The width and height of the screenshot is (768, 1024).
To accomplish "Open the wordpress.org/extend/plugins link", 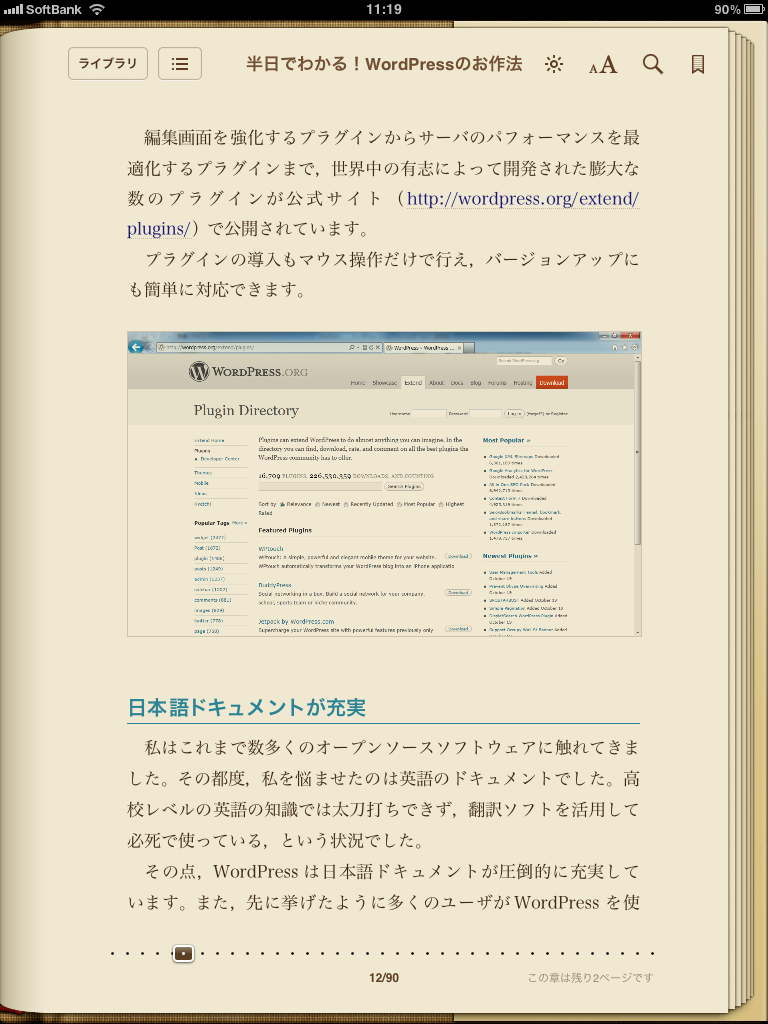I will point(522,199).
